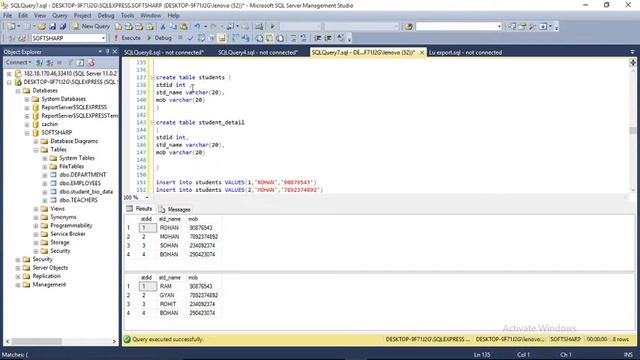Click the Execute query button

coord(127,38)
